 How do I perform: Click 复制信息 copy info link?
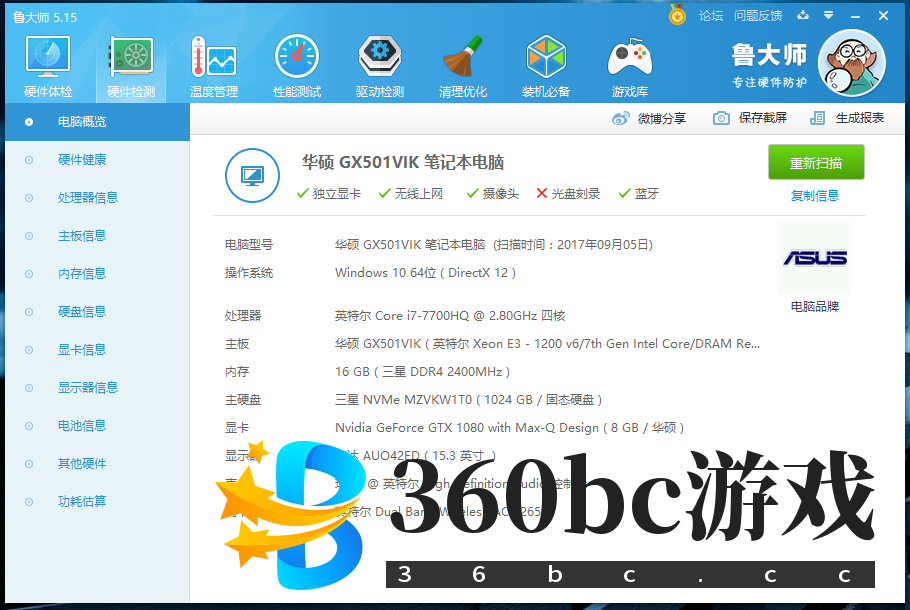[815, 196]
